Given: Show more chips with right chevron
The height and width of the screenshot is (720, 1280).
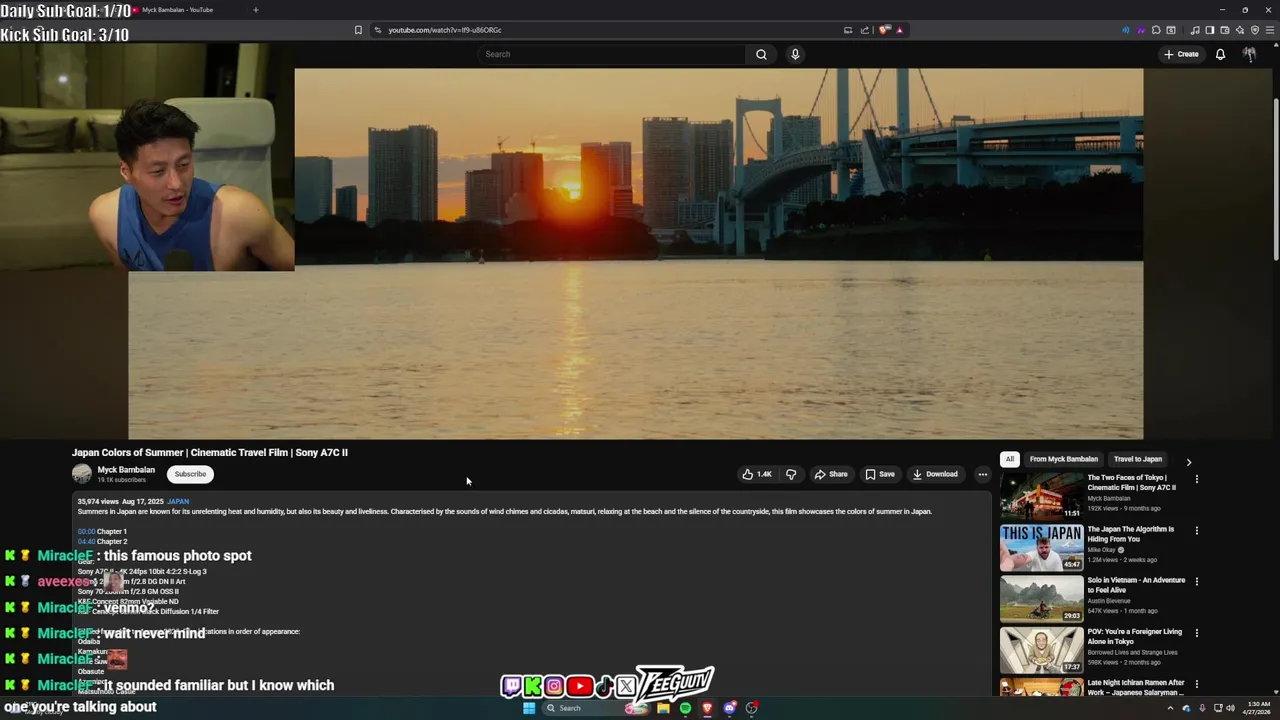Looking at the screenshot, I should pyautogui.click(x=1189, y=462).
